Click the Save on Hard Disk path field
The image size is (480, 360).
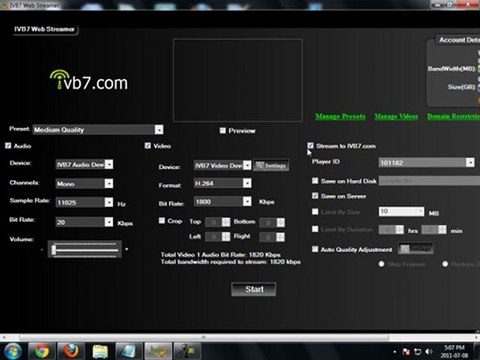[x=429, y=181]
